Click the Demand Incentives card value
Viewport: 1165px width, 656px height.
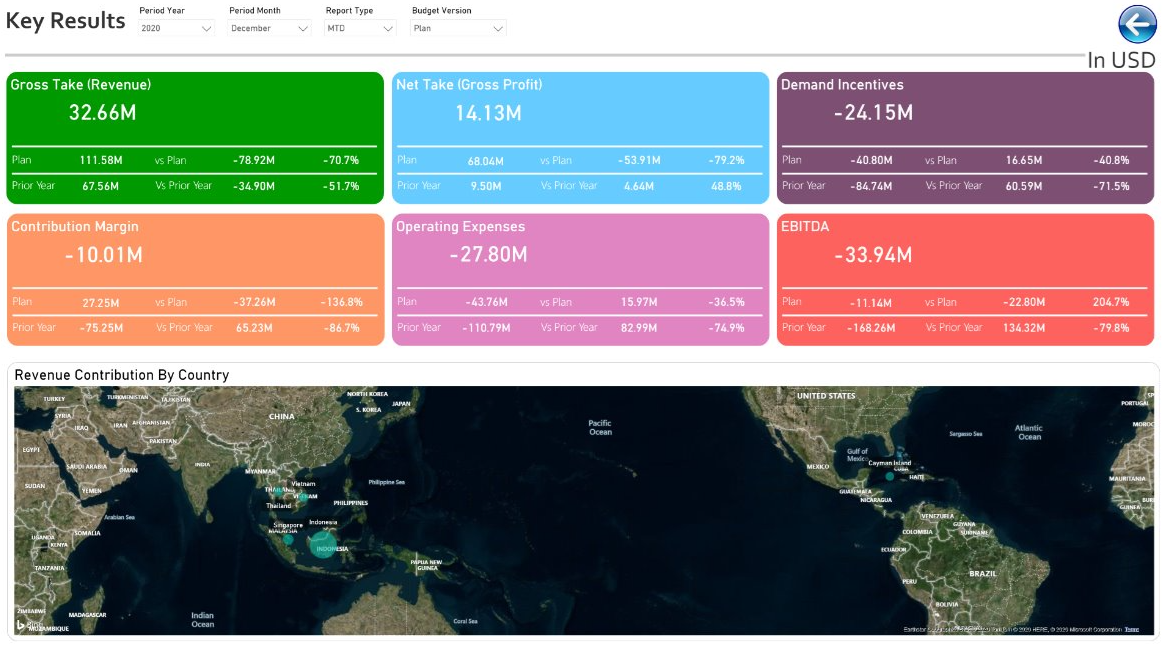click(873, 113)
